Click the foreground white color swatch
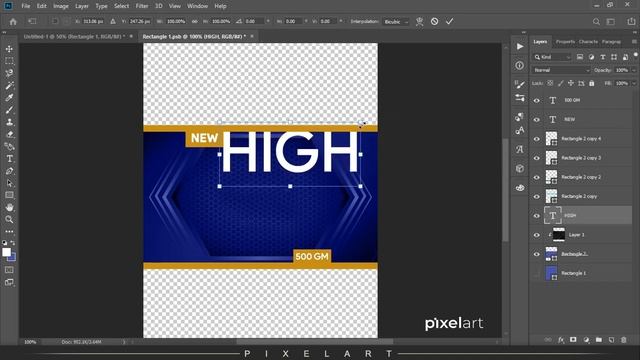 pos(6,252)
